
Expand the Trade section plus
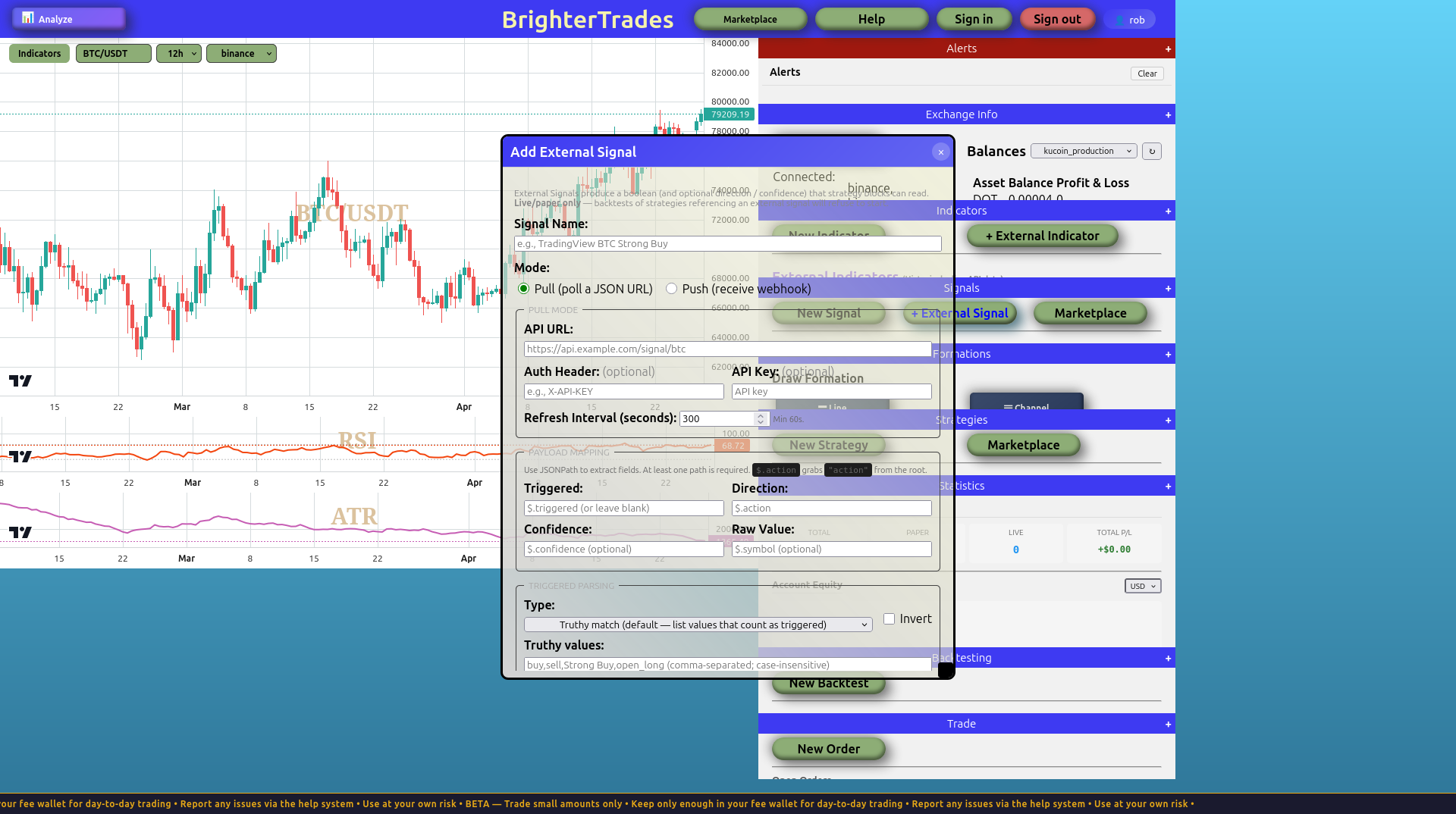point(1168,725)
